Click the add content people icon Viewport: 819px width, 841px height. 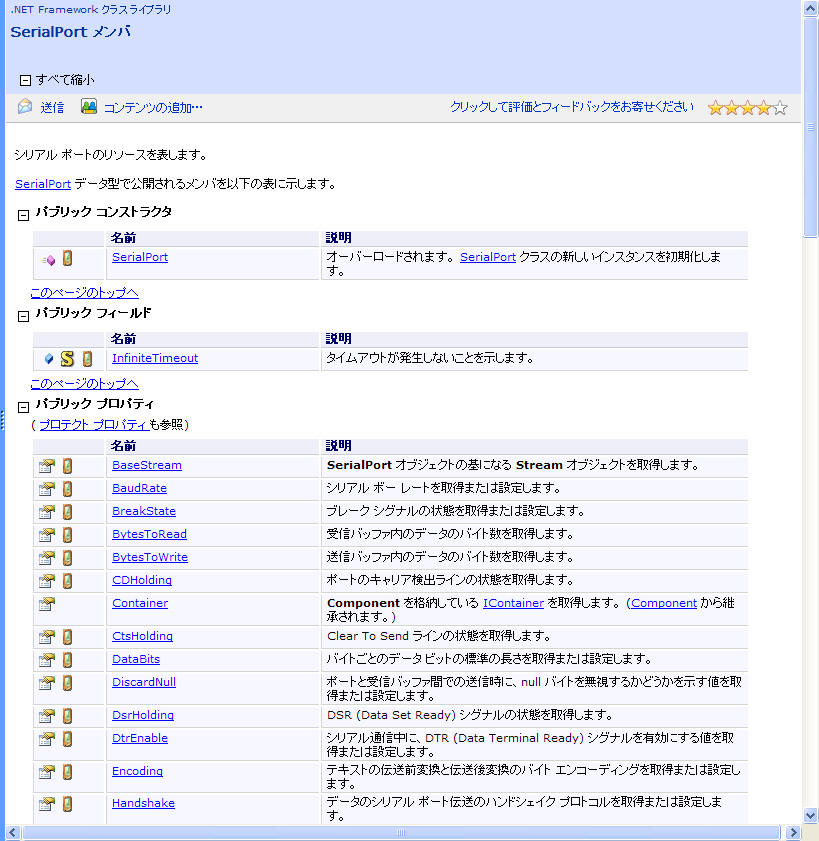pos(89,106)
